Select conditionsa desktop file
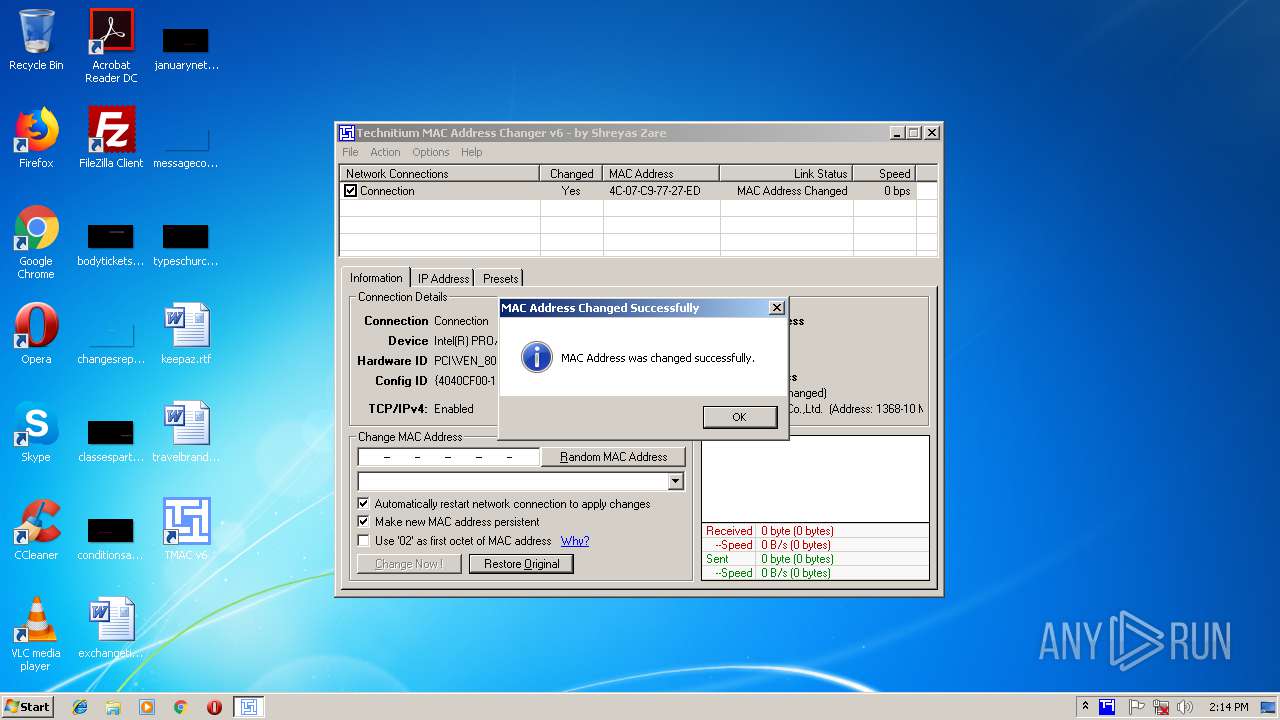The image size is (1280, 720). click(x=111, y=539)
